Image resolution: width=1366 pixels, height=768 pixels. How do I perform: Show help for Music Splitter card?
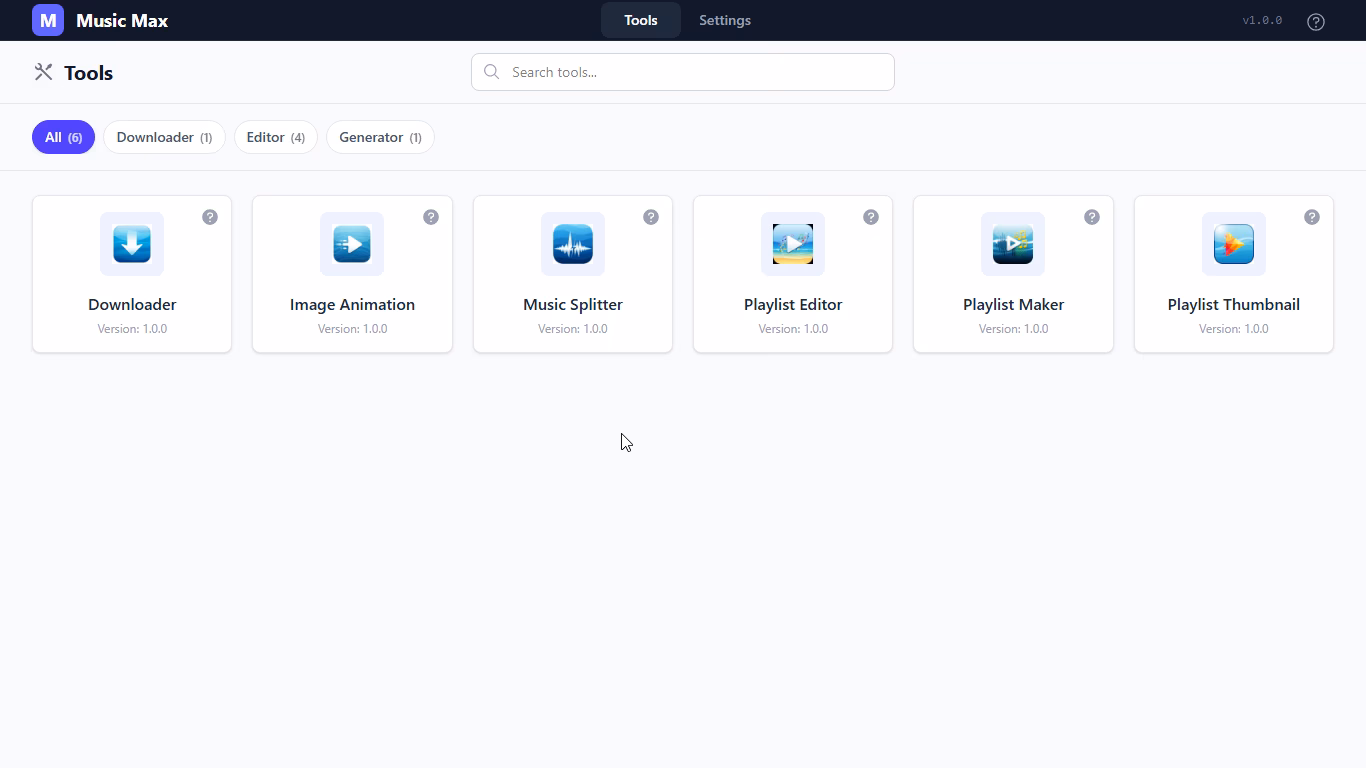(x=651, y=217)
